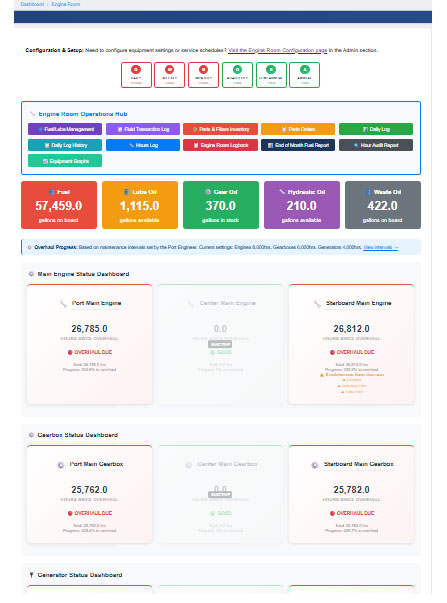Open the inactive Center Main Engine card
Image resolution: width=447 pixels, height=603 pixels.
click(220, 344)
